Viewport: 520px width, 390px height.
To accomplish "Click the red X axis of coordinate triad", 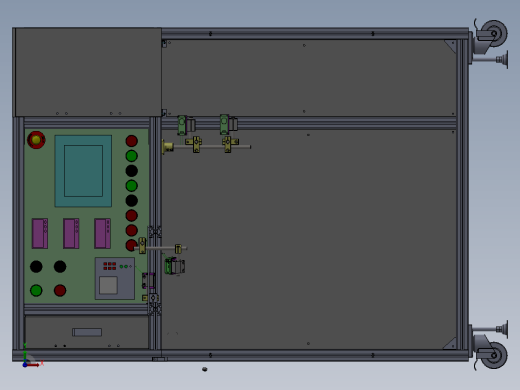I will [33, 365].
